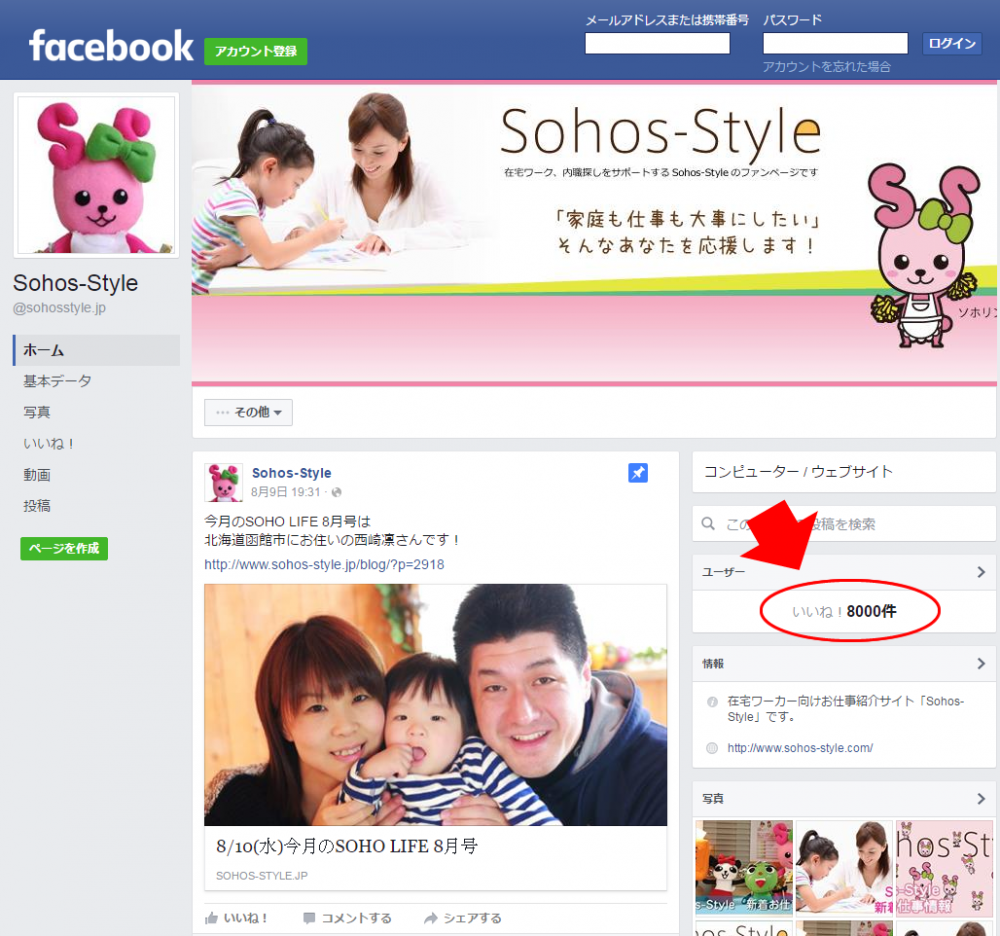Click the post timestamp 8月9日 19:31
Screen dimensions: 1000x936
coord(285,492)
